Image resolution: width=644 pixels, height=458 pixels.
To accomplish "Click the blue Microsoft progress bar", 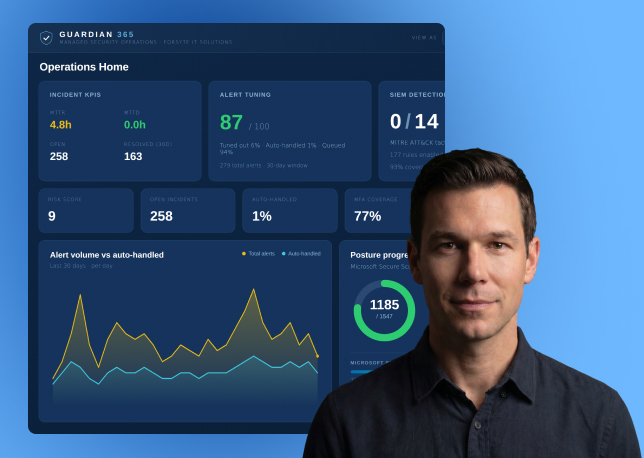I will point(361,372).
